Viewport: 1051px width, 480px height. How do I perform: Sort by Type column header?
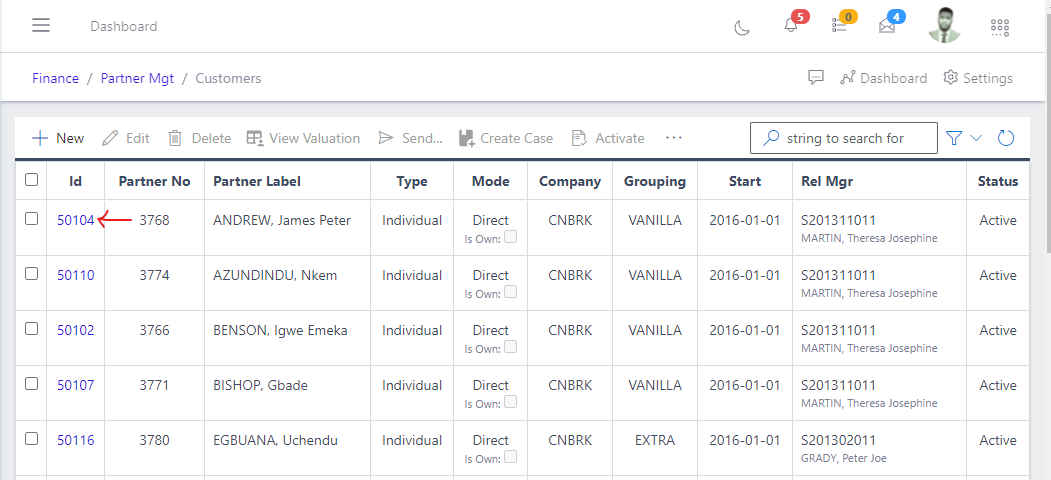pyautogui.click(x=412, y=181)
